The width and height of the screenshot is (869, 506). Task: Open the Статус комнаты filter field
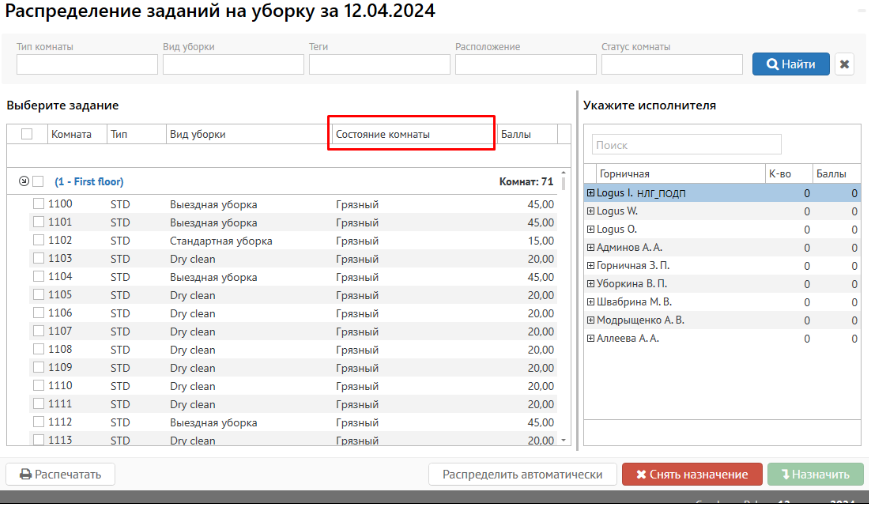click(x=672, y=64)
